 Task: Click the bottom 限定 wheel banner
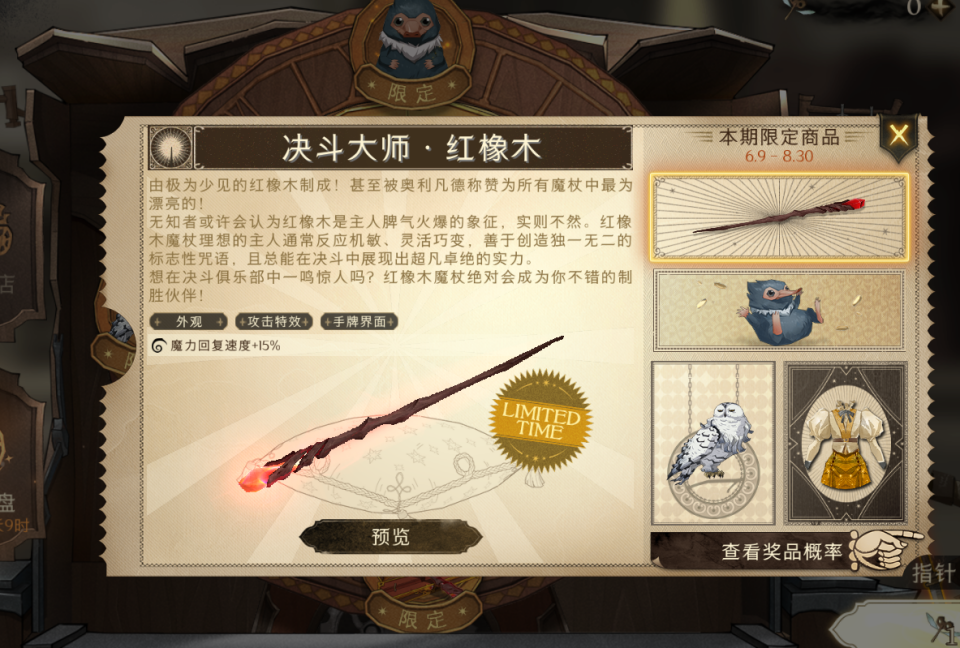[422, 618]
